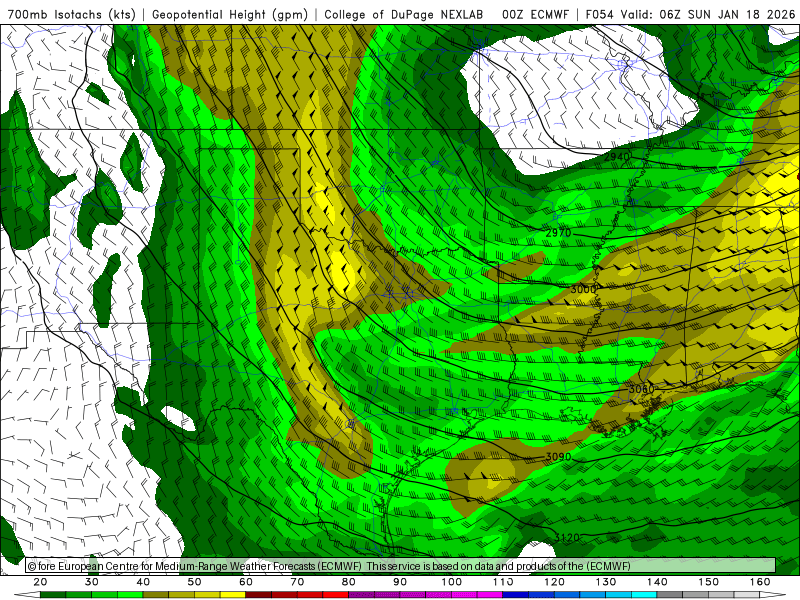Click the ECMWF copyright notice banner
The height and width of the screenshot is (600, 800).
[x=401, y=565]
